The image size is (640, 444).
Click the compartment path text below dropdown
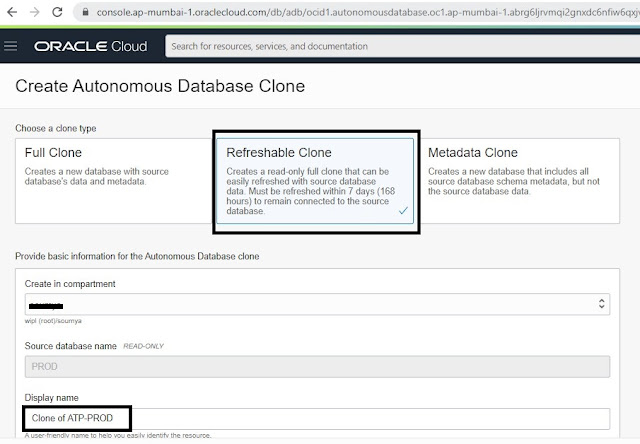(x=51, y=323)
